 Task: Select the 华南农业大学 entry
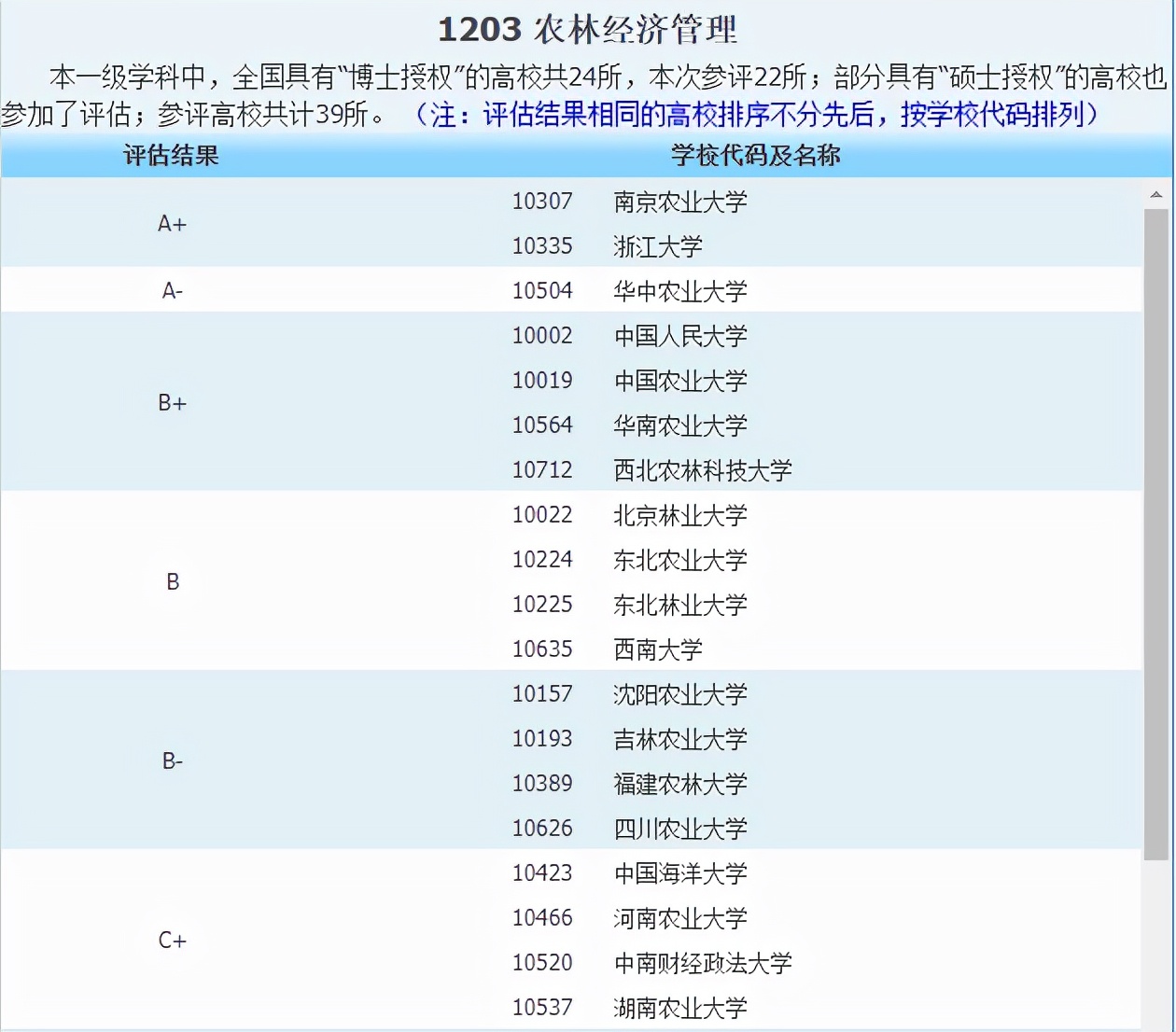tap(679, 425)
